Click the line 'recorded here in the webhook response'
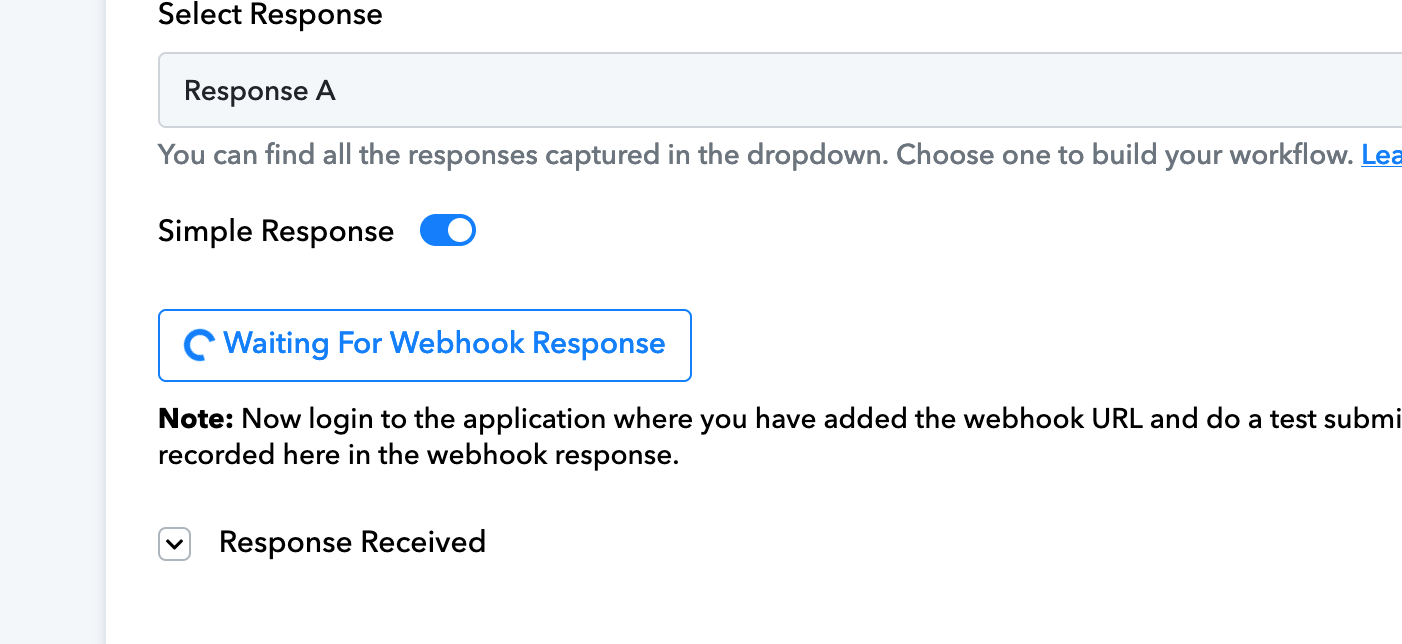Screen dimensions: 1402x644 point(418,455)
